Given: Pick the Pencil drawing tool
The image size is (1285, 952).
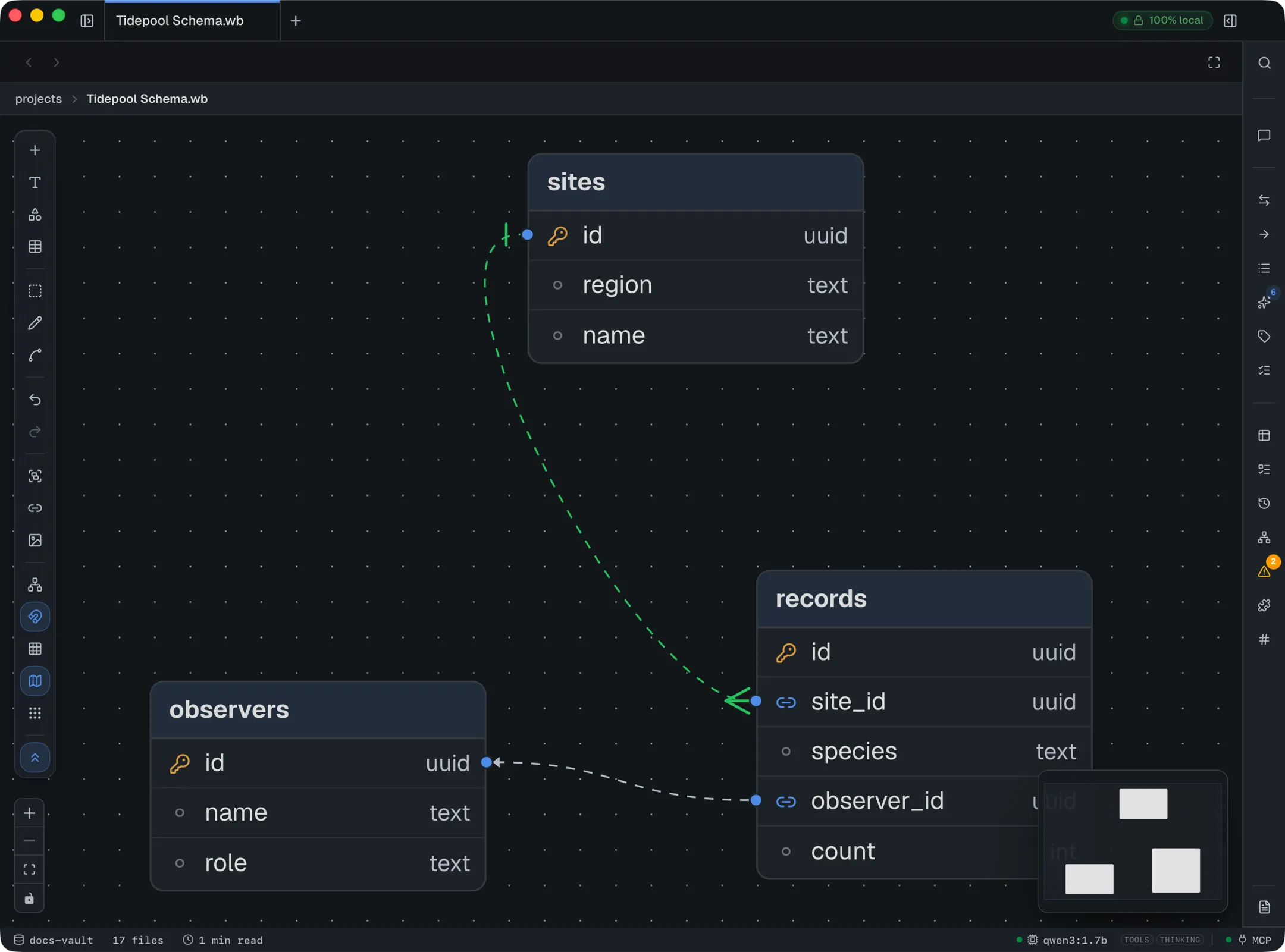Looking at the screenshot, I should (x=35, y=323).
